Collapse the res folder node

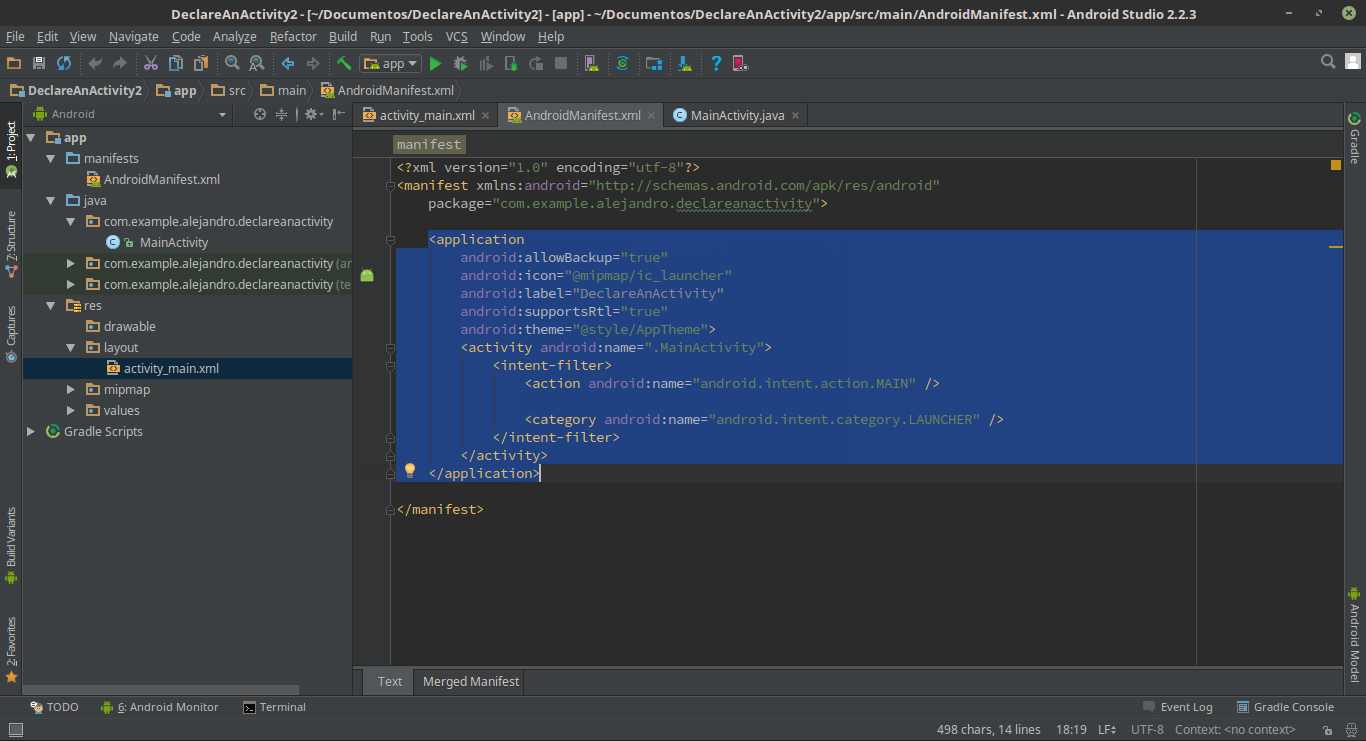pos(51,306)
